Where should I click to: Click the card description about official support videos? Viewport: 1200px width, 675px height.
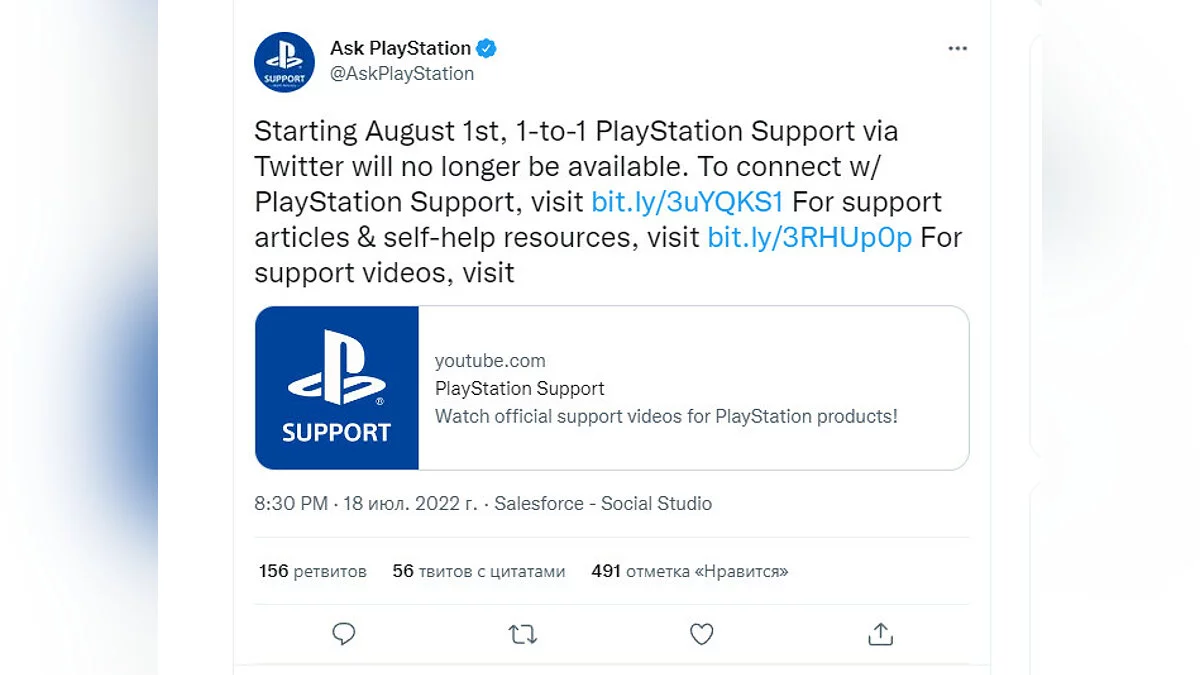(x=666, y=416)
